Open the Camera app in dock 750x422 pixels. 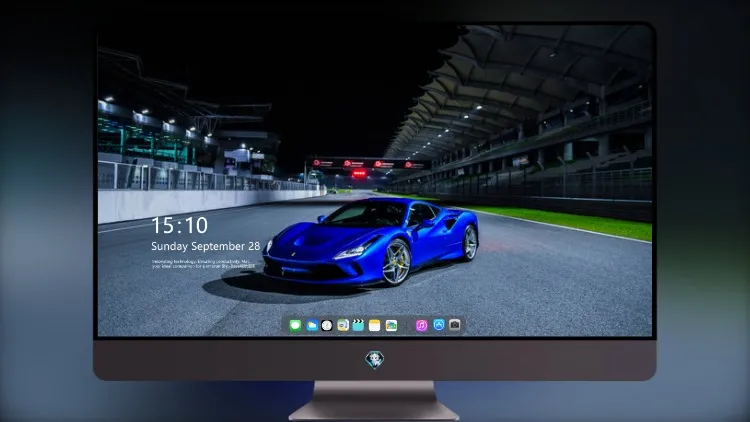[454, 325]
